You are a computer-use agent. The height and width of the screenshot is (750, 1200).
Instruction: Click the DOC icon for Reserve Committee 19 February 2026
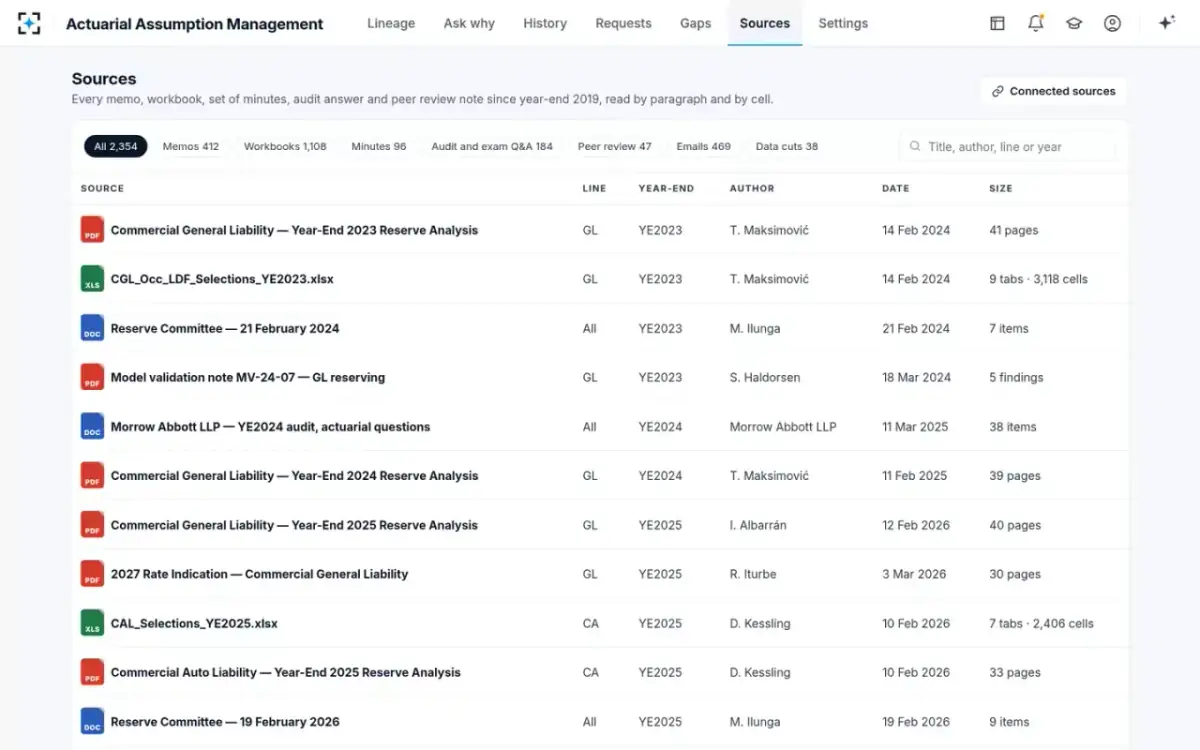pyautogui.click(x=92, y=721)
